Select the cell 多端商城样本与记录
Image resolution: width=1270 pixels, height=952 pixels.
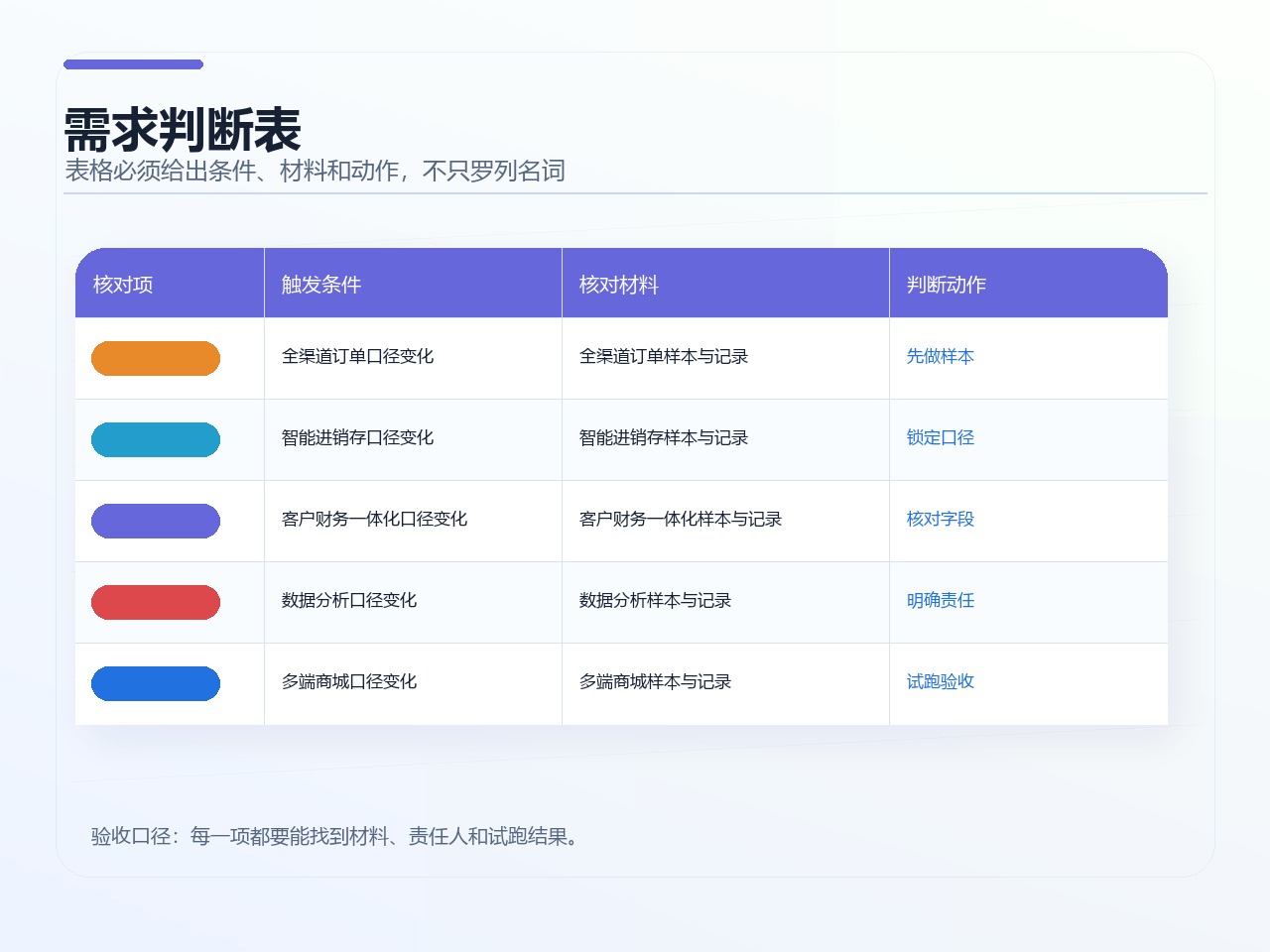725,683
